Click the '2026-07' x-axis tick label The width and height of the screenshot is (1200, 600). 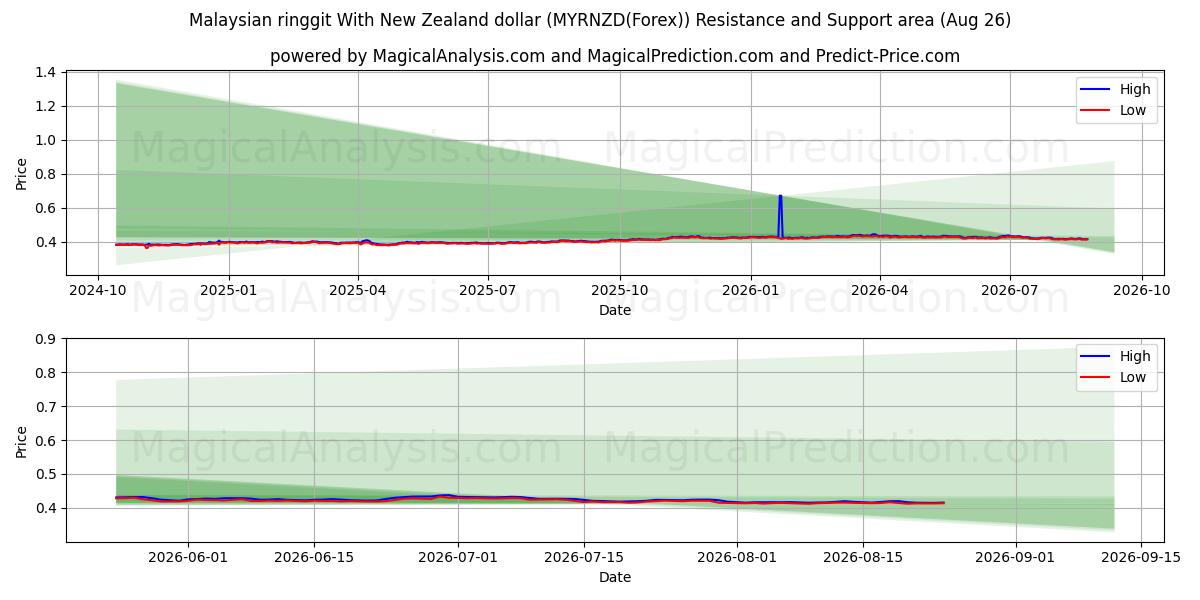tap(1010, 290)
